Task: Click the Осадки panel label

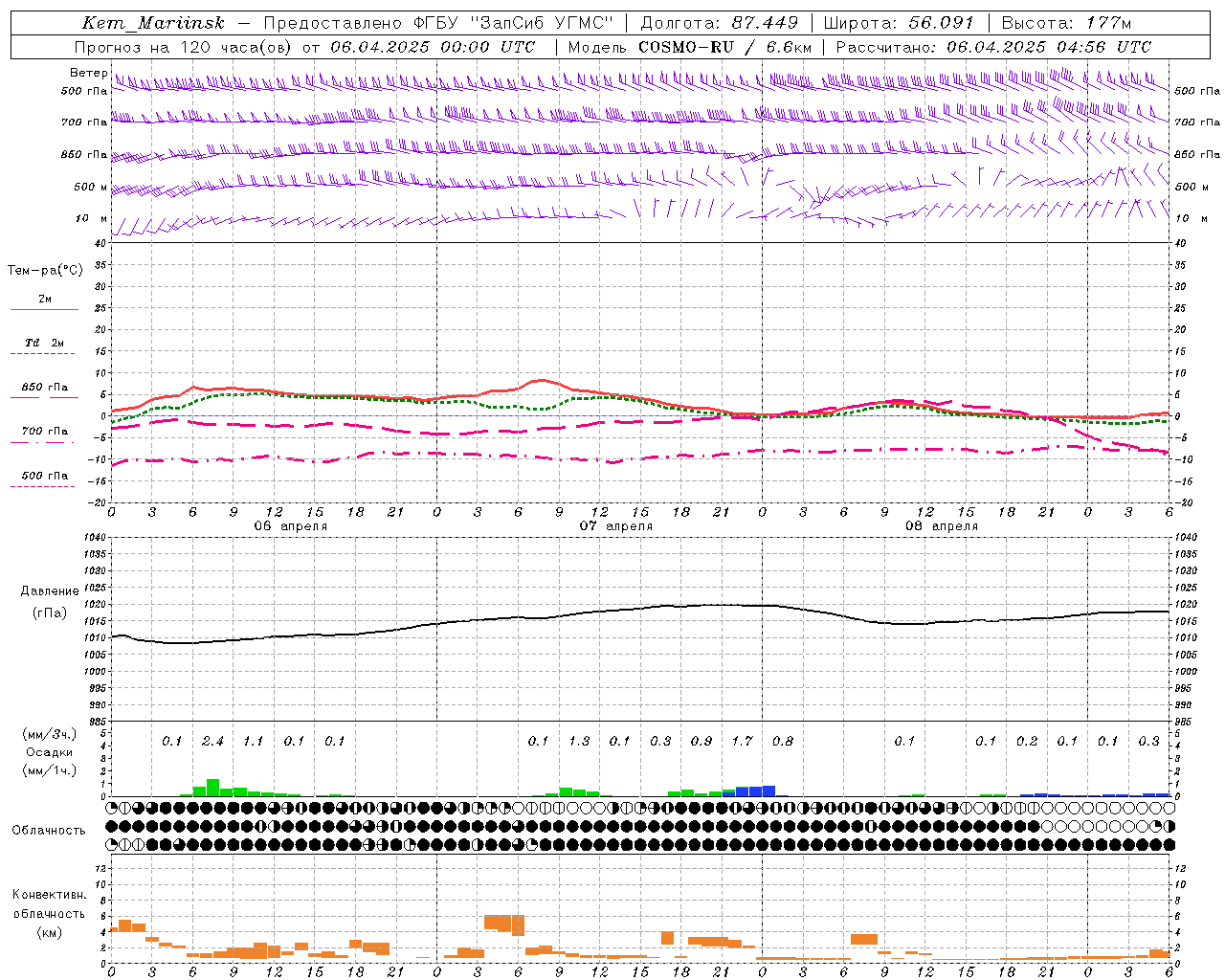Action: (x=50, y=752)
